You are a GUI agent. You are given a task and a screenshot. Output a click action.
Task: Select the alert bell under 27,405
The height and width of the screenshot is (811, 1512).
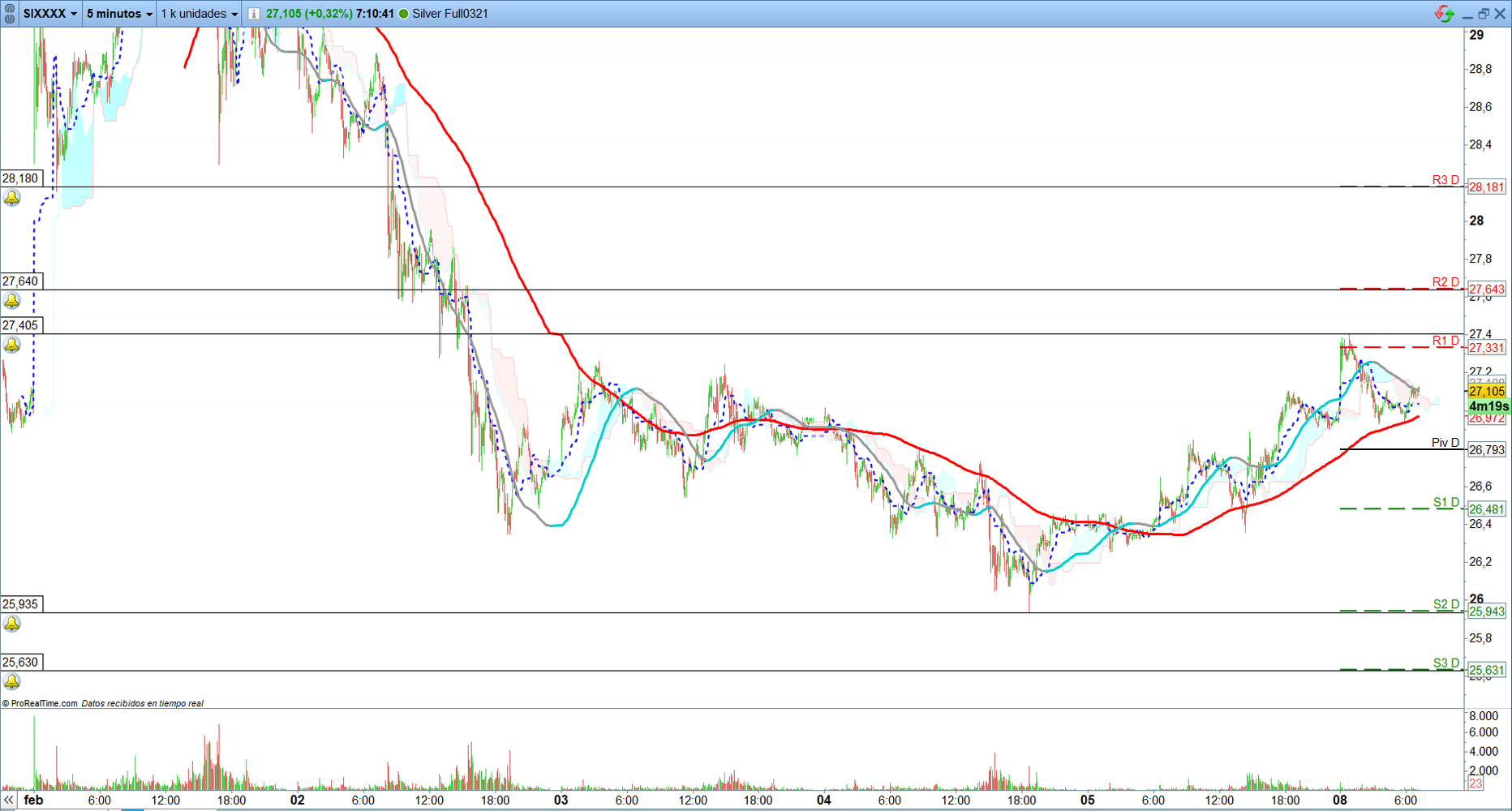tap(12, 345)
